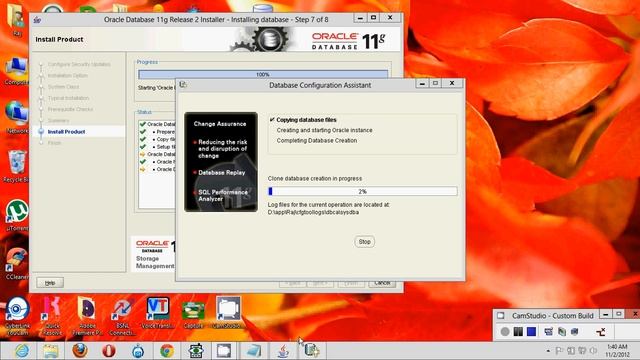Click the Java coffee cup taskbar icon
The width and height of the screenshot is (640, 360).
pos(283,351)
